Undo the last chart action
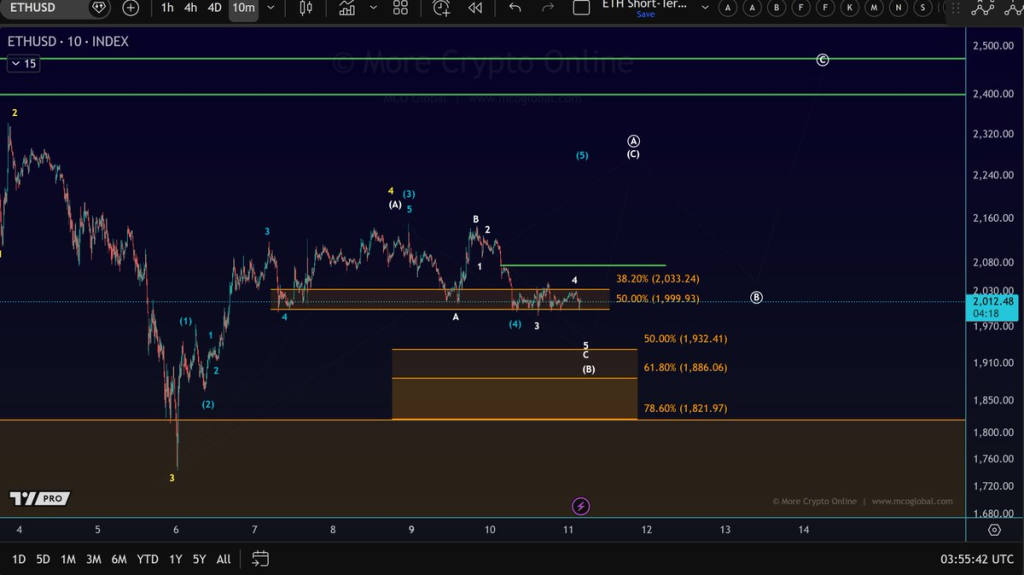The image size is (1024, 575). [x=515, y=8]
